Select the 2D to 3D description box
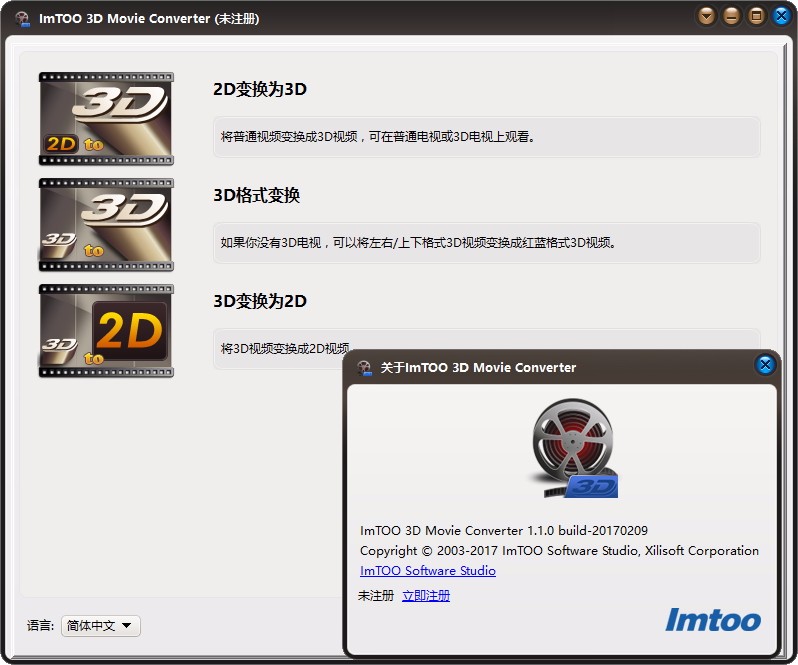 [x=487, y=137]
